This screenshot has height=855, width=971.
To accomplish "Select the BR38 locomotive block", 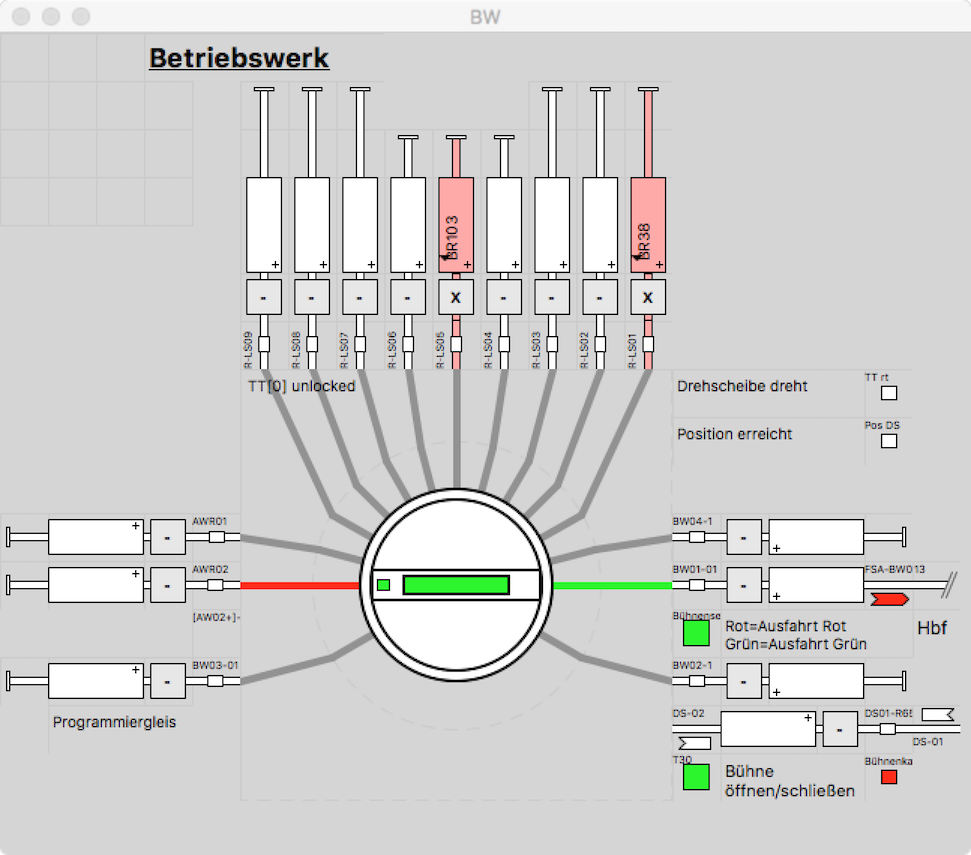I will (x=648, y=224).
